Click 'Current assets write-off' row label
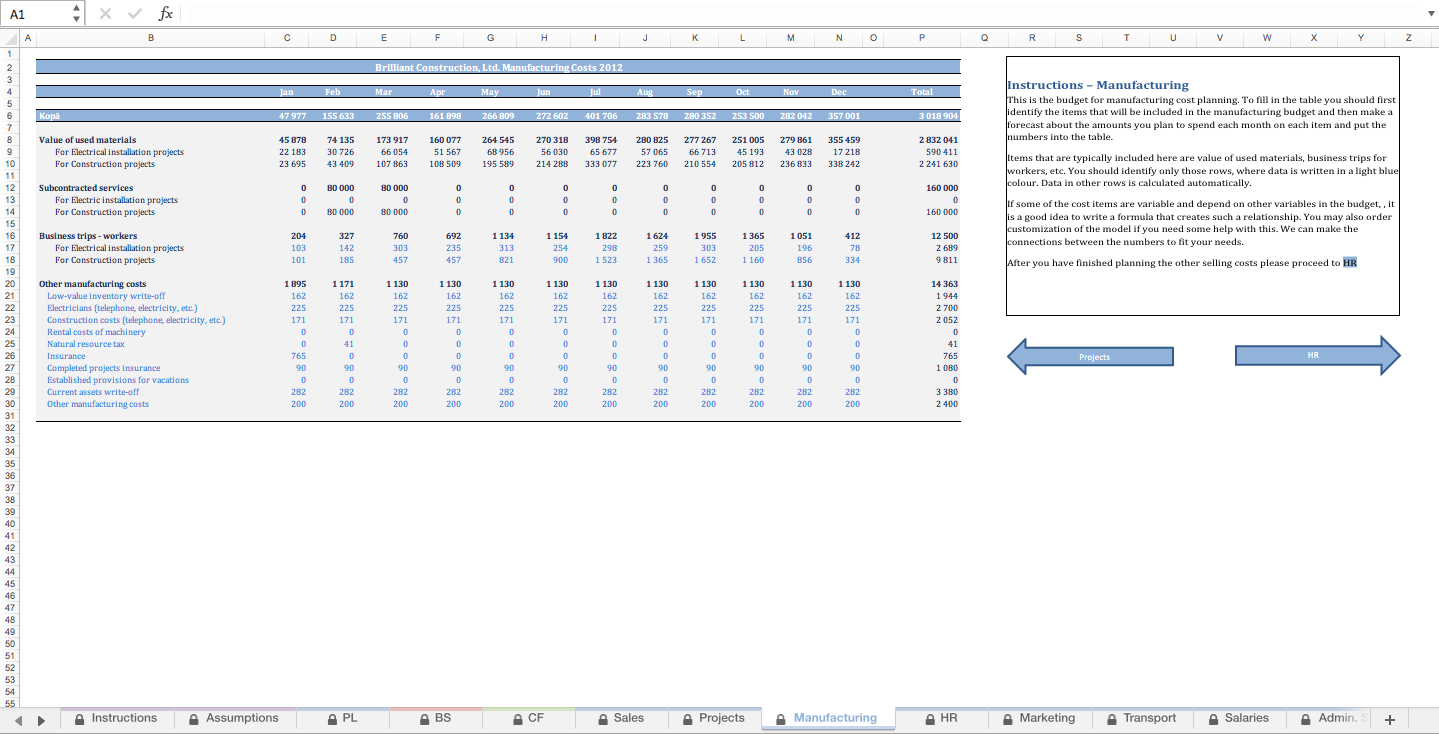This screenshot has width=1439, height=734. pyautogui.click(x=93, y=392)
